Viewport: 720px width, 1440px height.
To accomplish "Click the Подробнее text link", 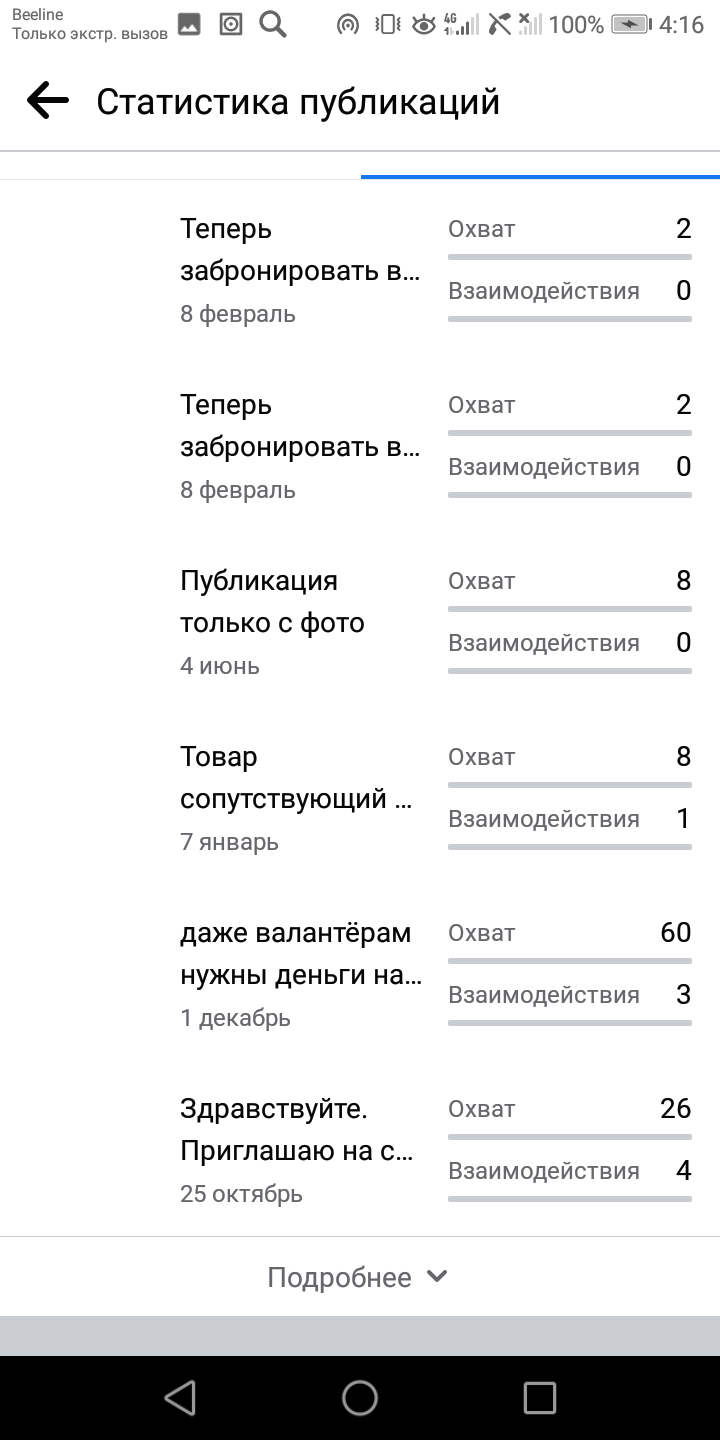I will 339,1277.
